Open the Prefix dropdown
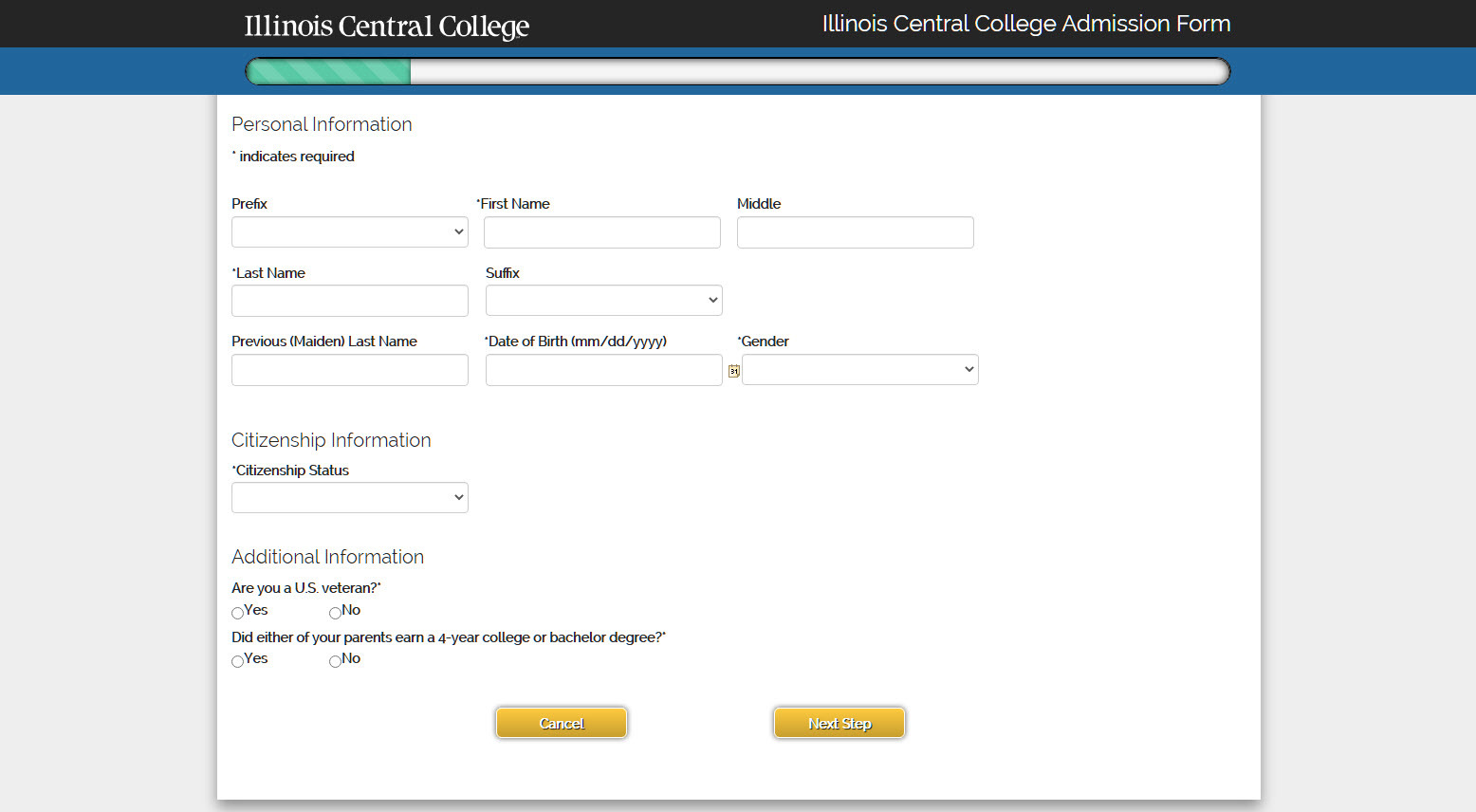Image resolution: width=1476 pixels, height=812 pixels. (x=350, y=231)
